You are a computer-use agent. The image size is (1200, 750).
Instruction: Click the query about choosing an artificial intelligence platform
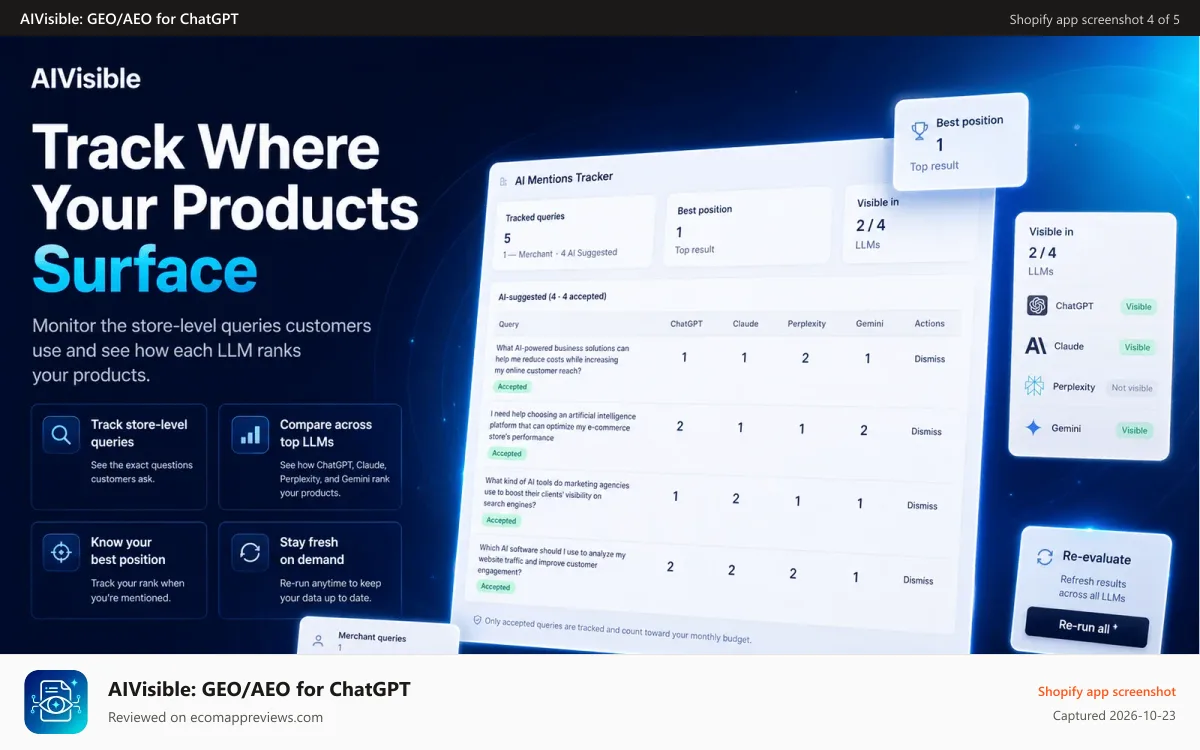563,426
